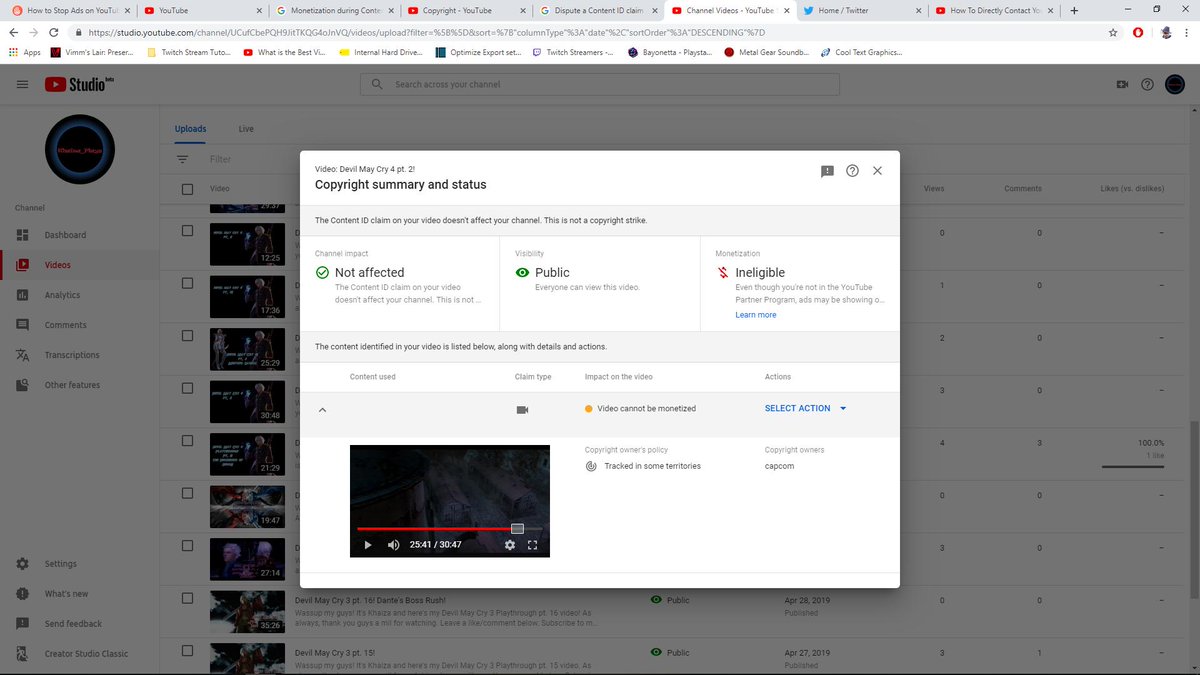Switch to the Live tab

[x=246, y=129]
